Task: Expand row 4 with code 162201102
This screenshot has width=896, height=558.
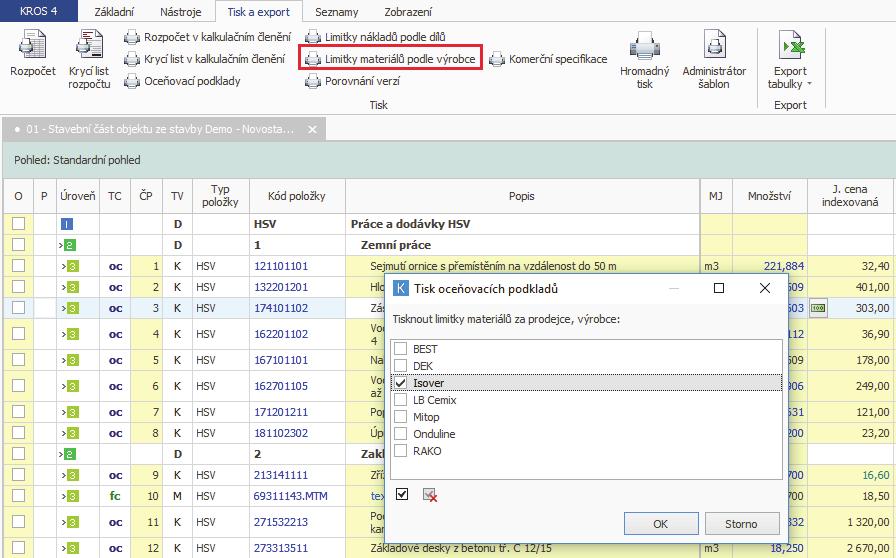Action: pyautogui.click(x=64, y=334)
